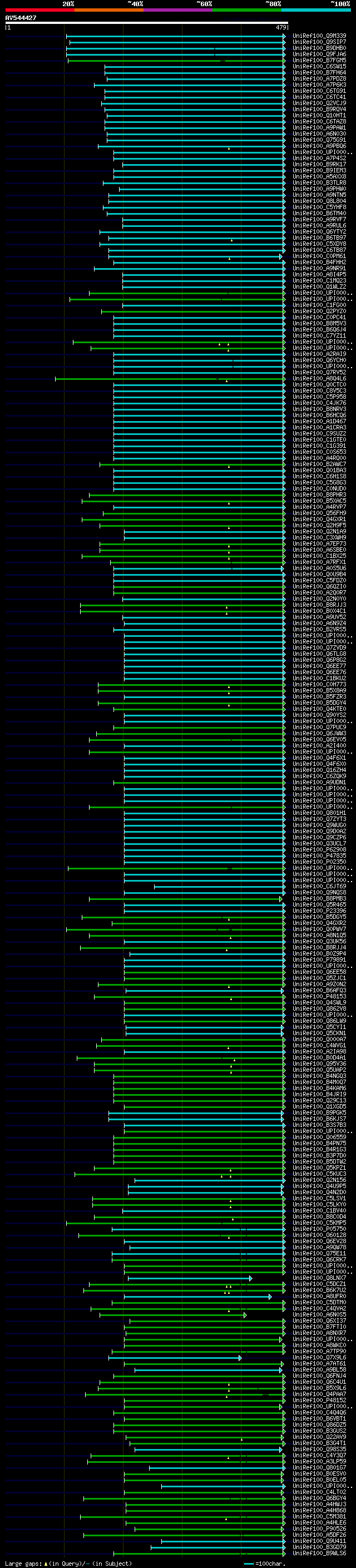Click label UniRef100_P48152
The width and height of the screenshot is (356, 1568).
(x=319, y=1400)
